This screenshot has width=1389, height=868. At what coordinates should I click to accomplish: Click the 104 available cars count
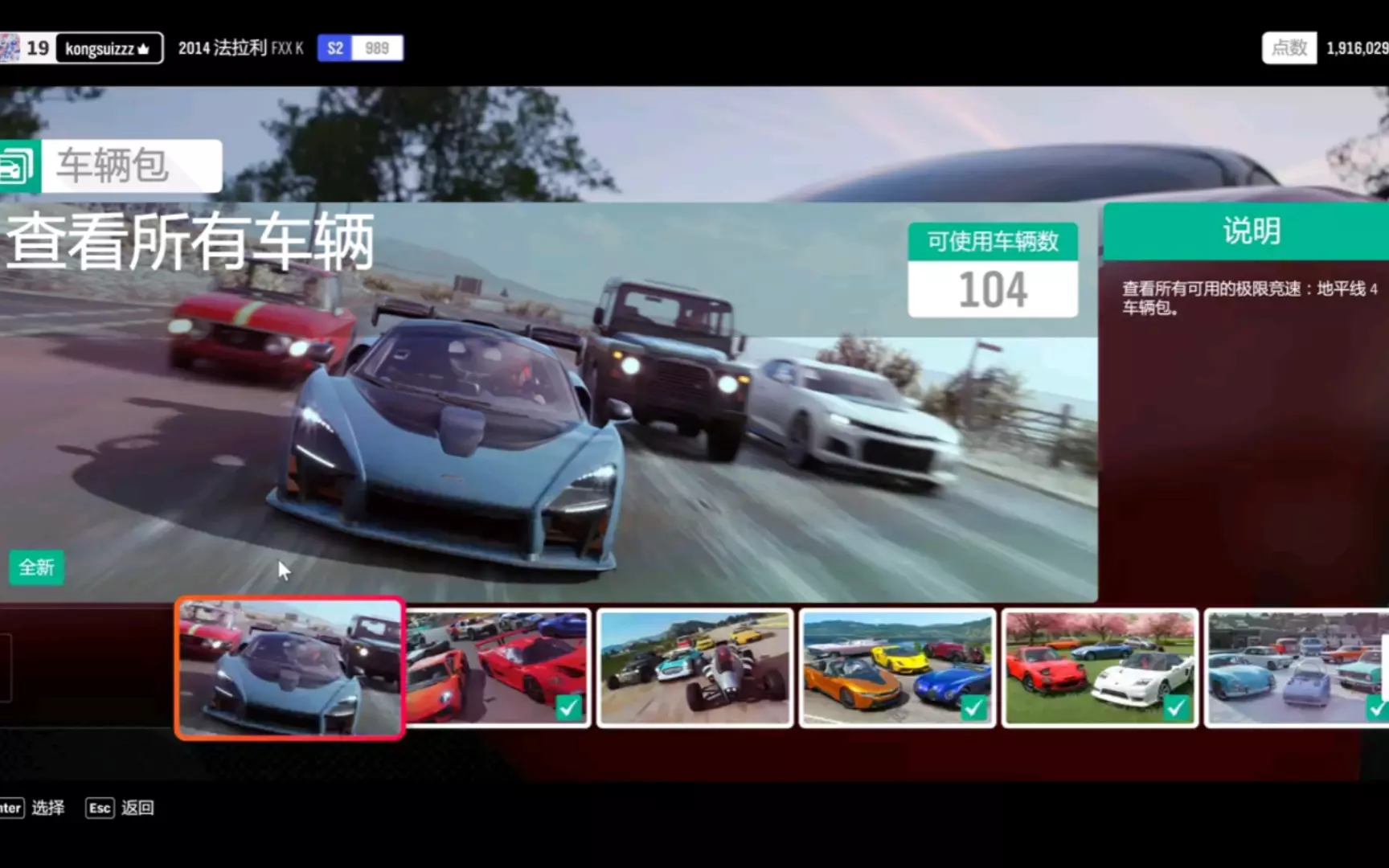(x=993, y=289)
